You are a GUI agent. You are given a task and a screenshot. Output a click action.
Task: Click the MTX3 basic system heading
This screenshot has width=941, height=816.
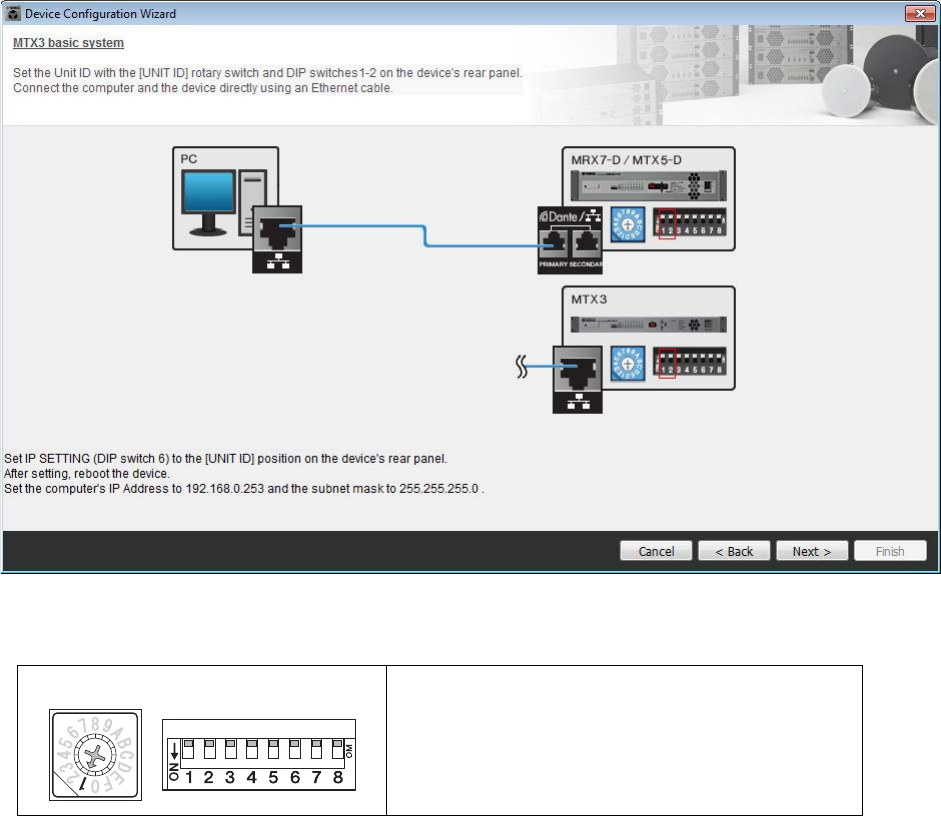click(x=68, y=43)
